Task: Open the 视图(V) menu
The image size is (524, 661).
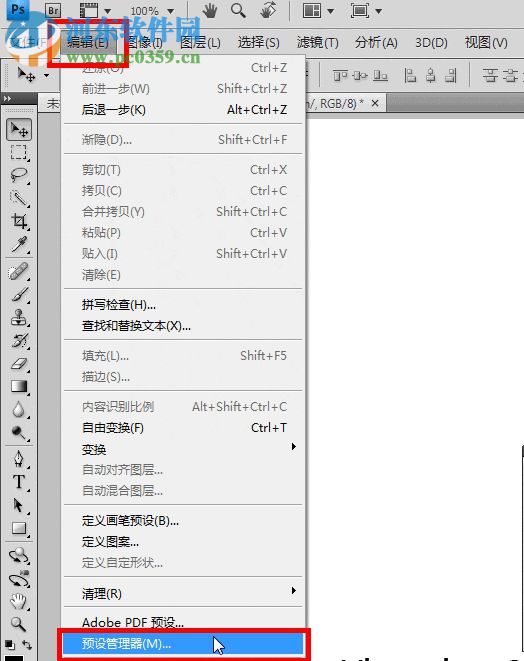Action: pyautogui.click(x=486, y=43)
